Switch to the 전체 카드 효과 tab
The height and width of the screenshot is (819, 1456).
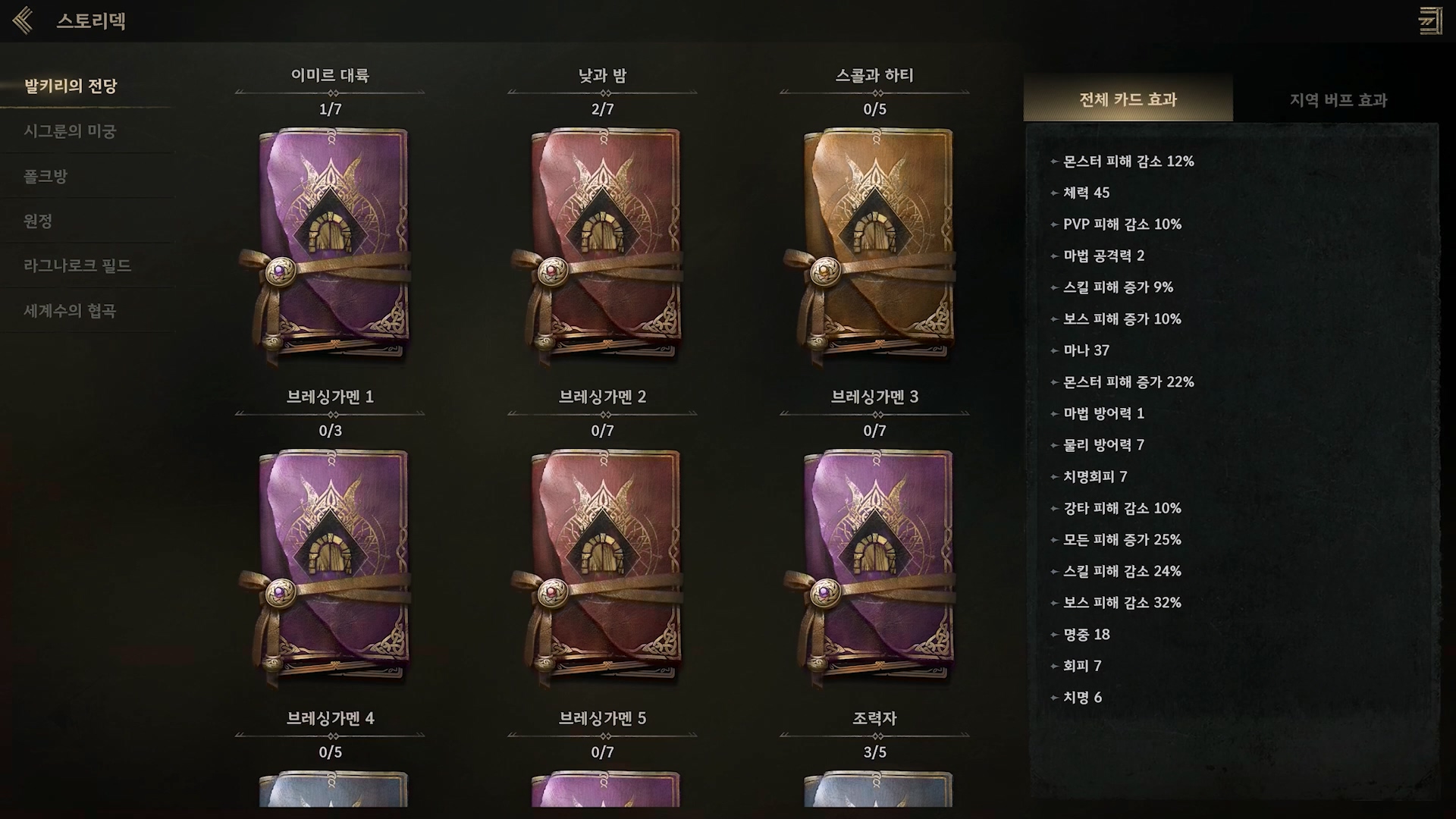point(1128,99)
